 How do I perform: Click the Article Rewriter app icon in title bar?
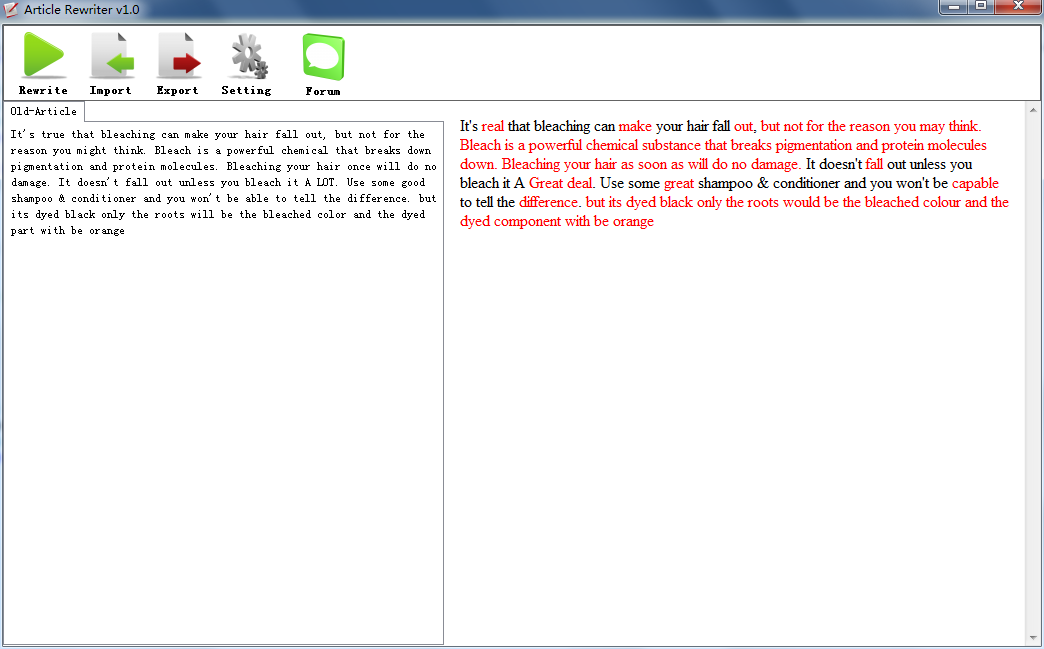[12, 10]
